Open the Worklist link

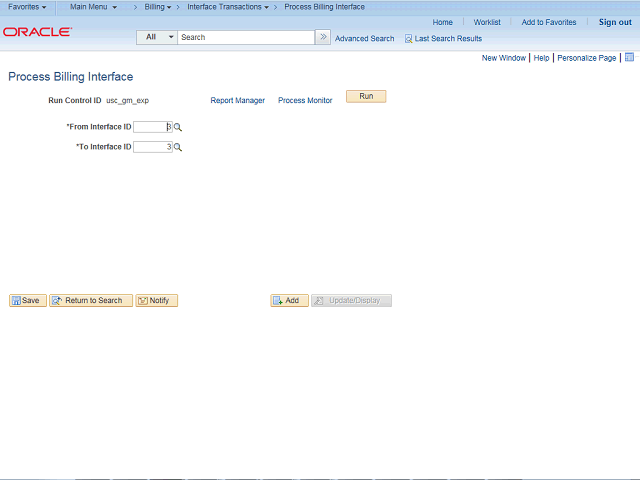click(x=487, y=22)
